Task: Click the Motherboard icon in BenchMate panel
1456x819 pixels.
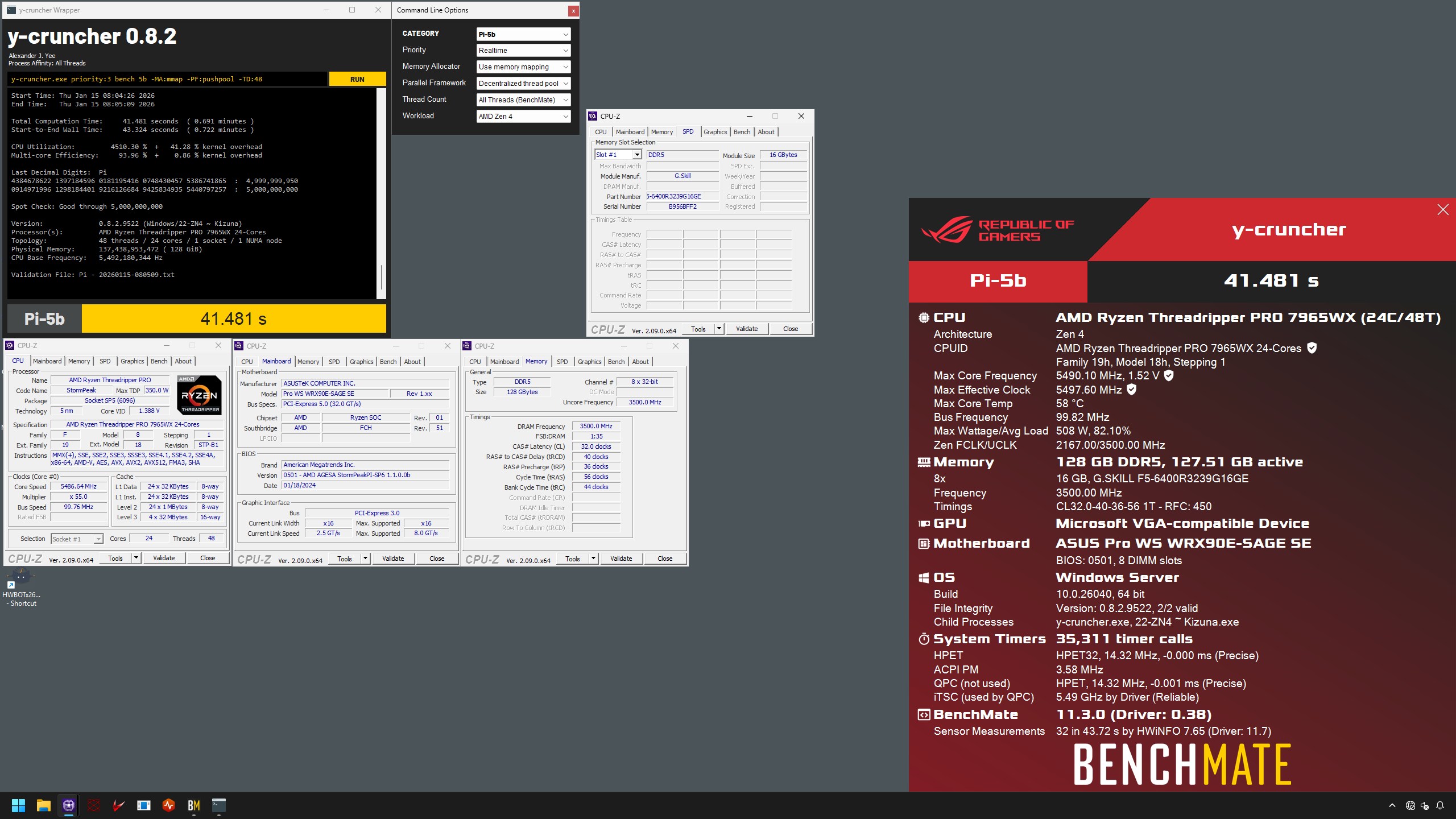Action: click(924, 544)
